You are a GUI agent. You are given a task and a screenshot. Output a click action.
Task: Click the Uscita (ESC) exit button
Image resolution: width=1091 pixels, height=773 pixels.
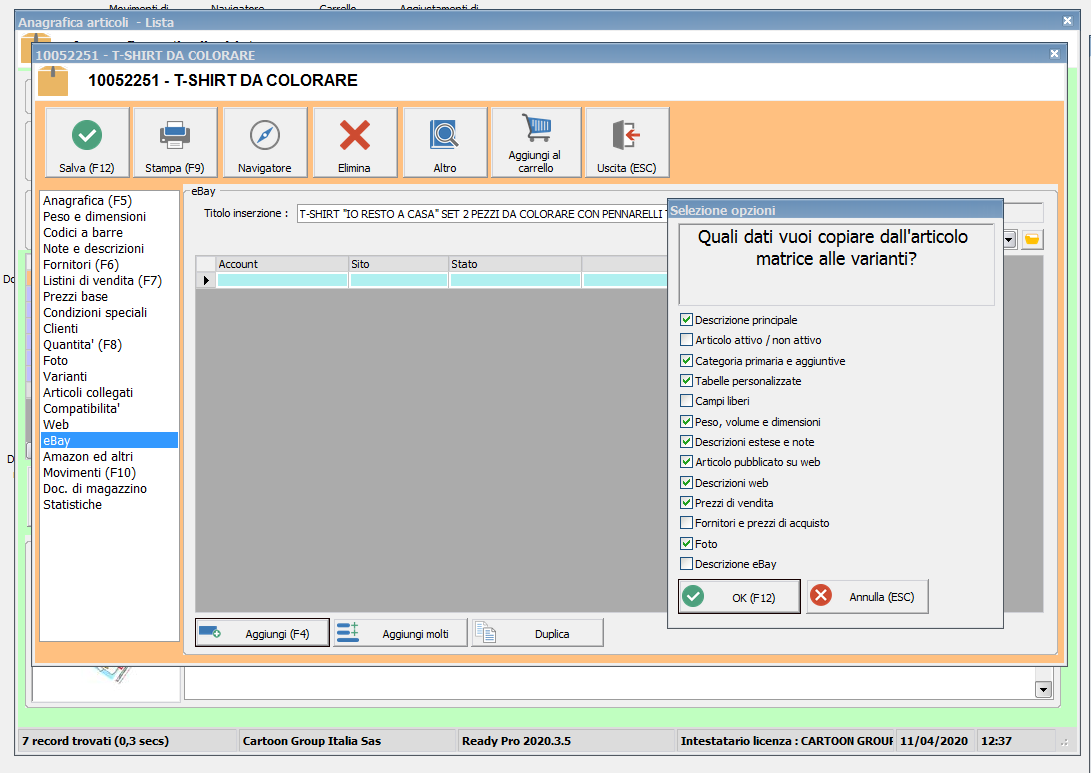[627, 142]
